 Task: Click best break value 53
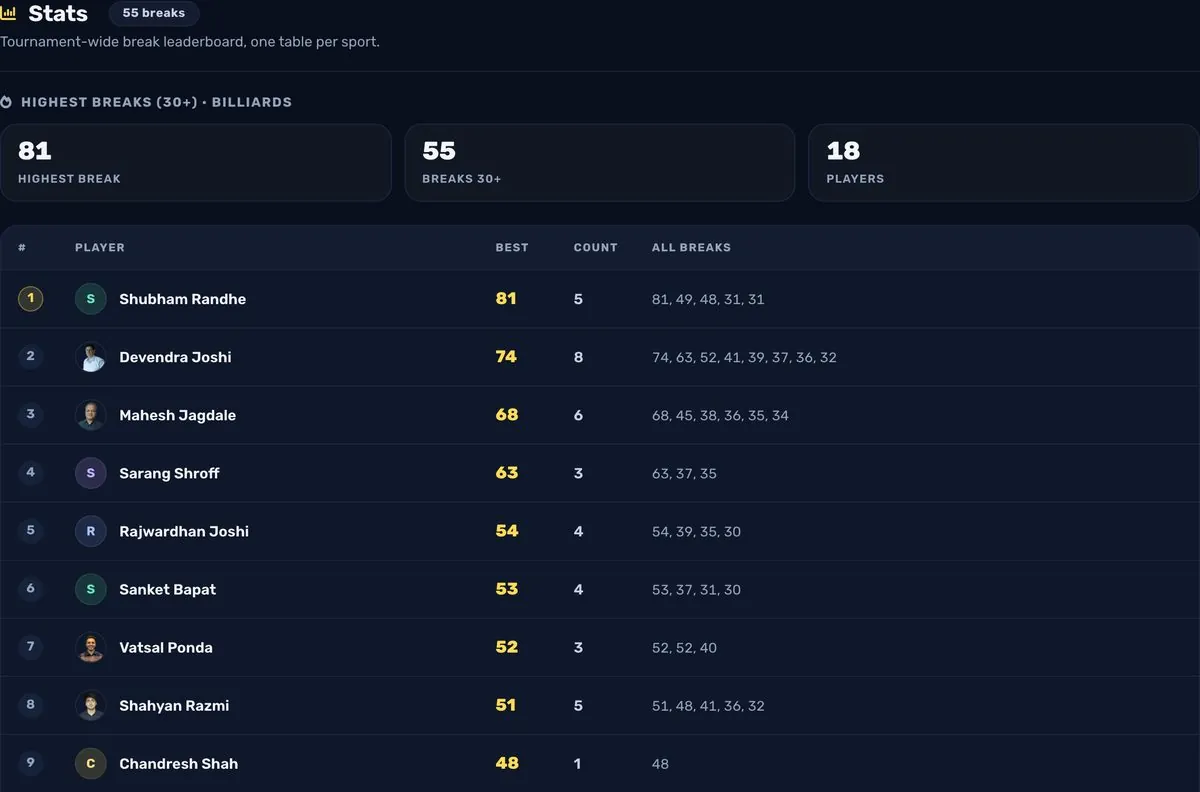(507, 589)
